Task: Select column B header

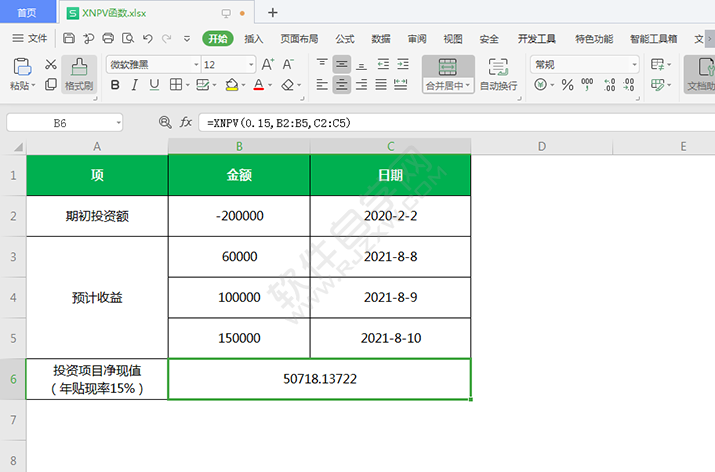Action: click(x=239, y=146)
